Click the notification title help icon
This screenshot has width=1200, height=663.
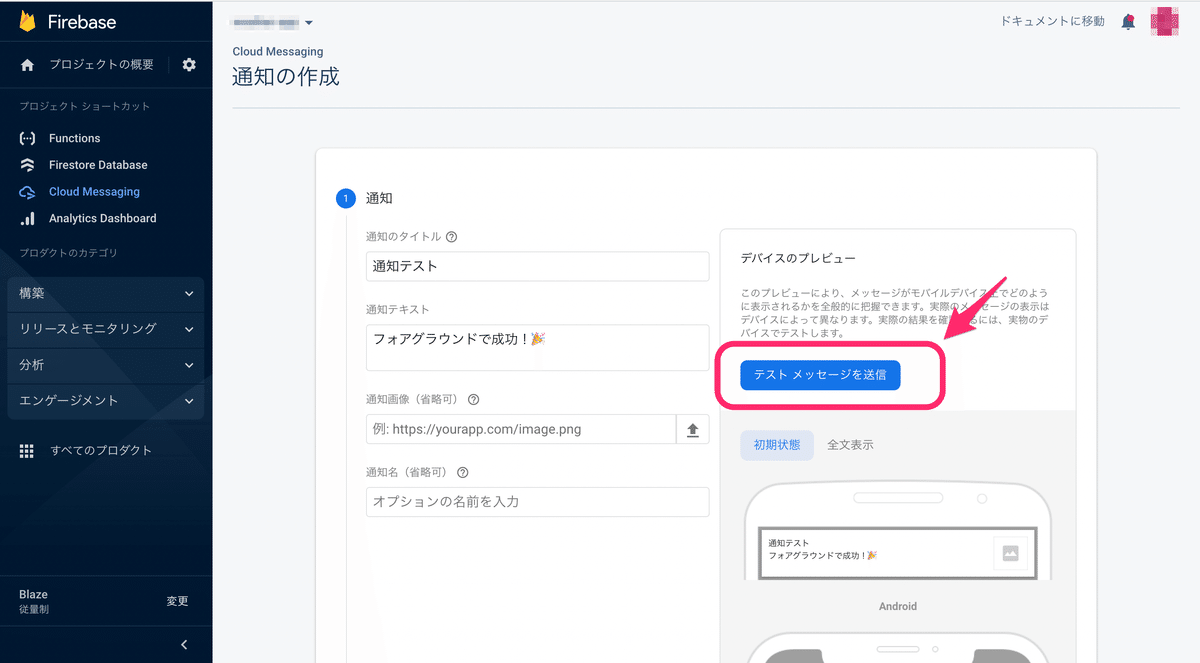[451, 237]
